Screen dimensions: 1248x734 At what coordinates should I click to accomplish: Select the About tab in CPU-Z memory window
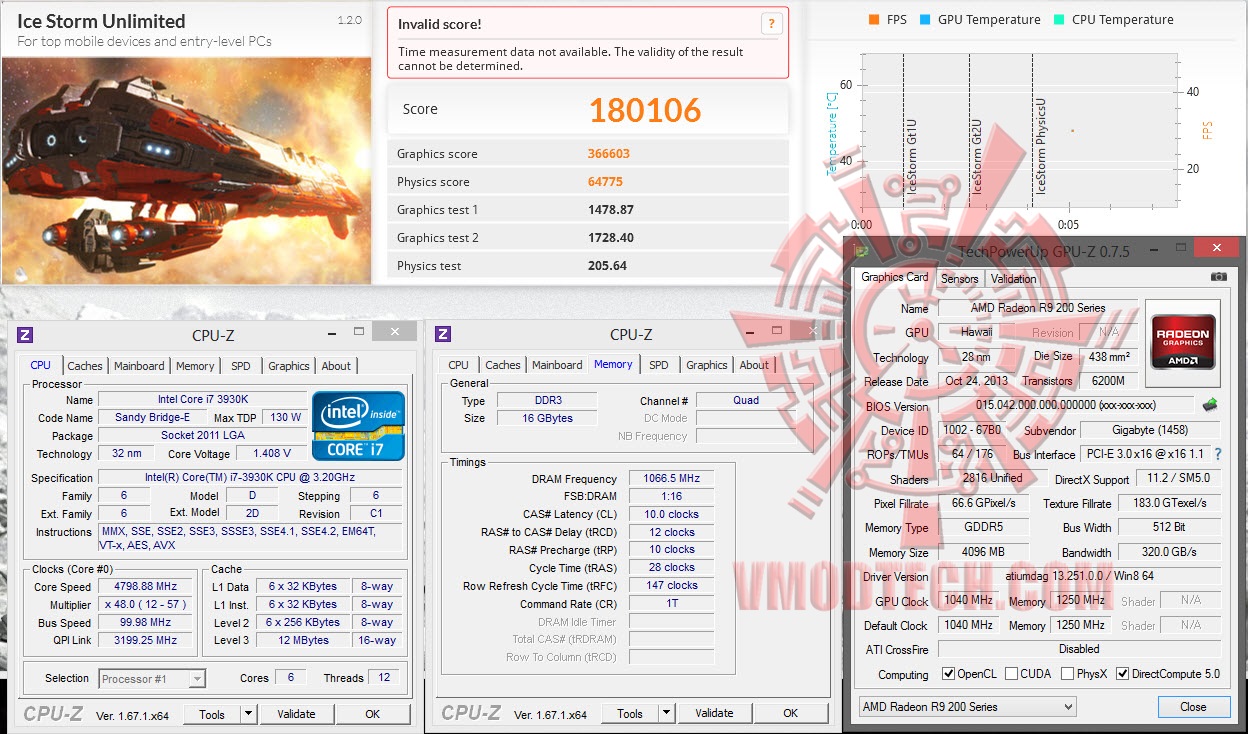[754, 365]
